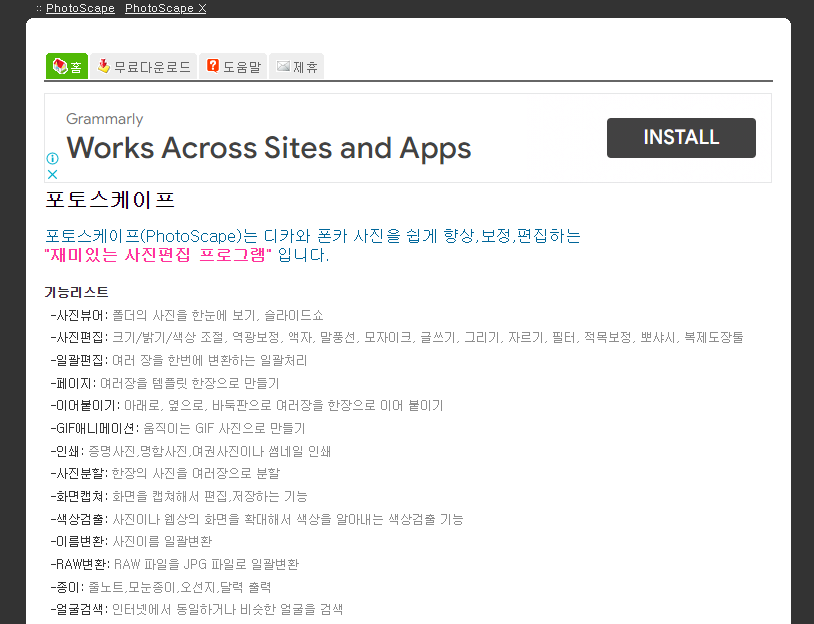
Task: Click the red question mark icon
Action: tap(212, 65)
